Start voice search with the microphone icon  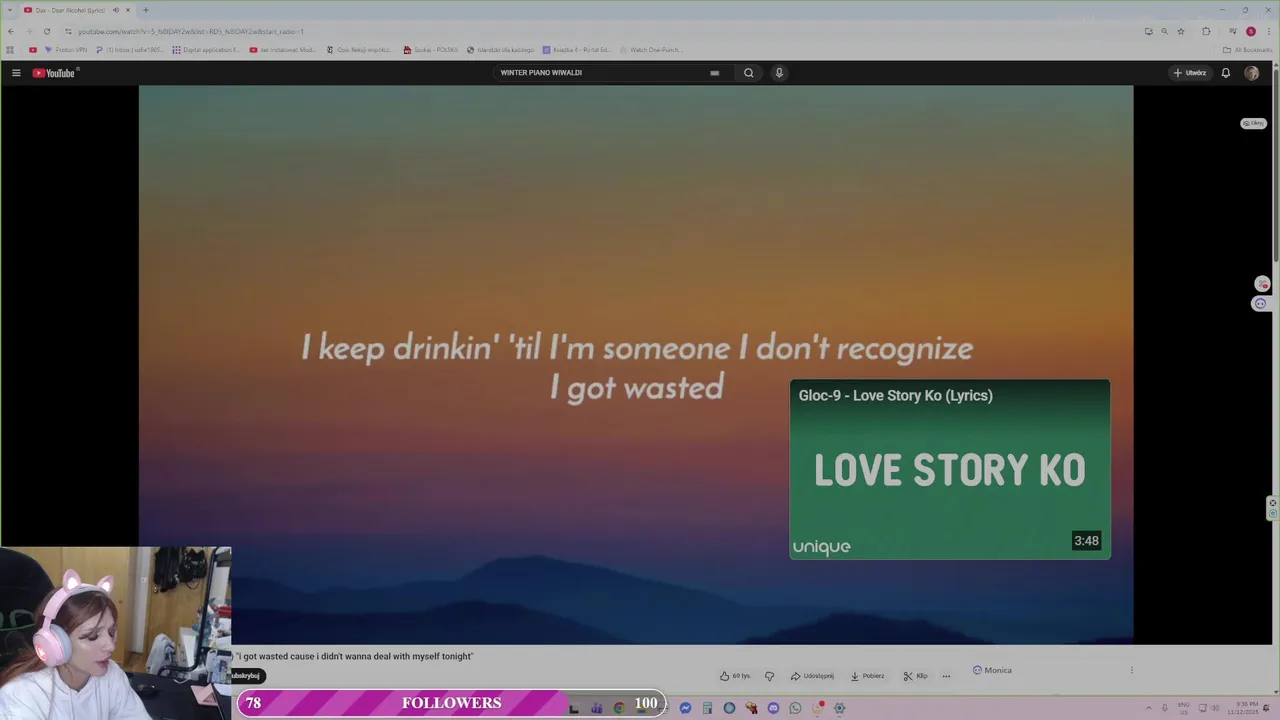pyautogui.click(x=779, y=73)
